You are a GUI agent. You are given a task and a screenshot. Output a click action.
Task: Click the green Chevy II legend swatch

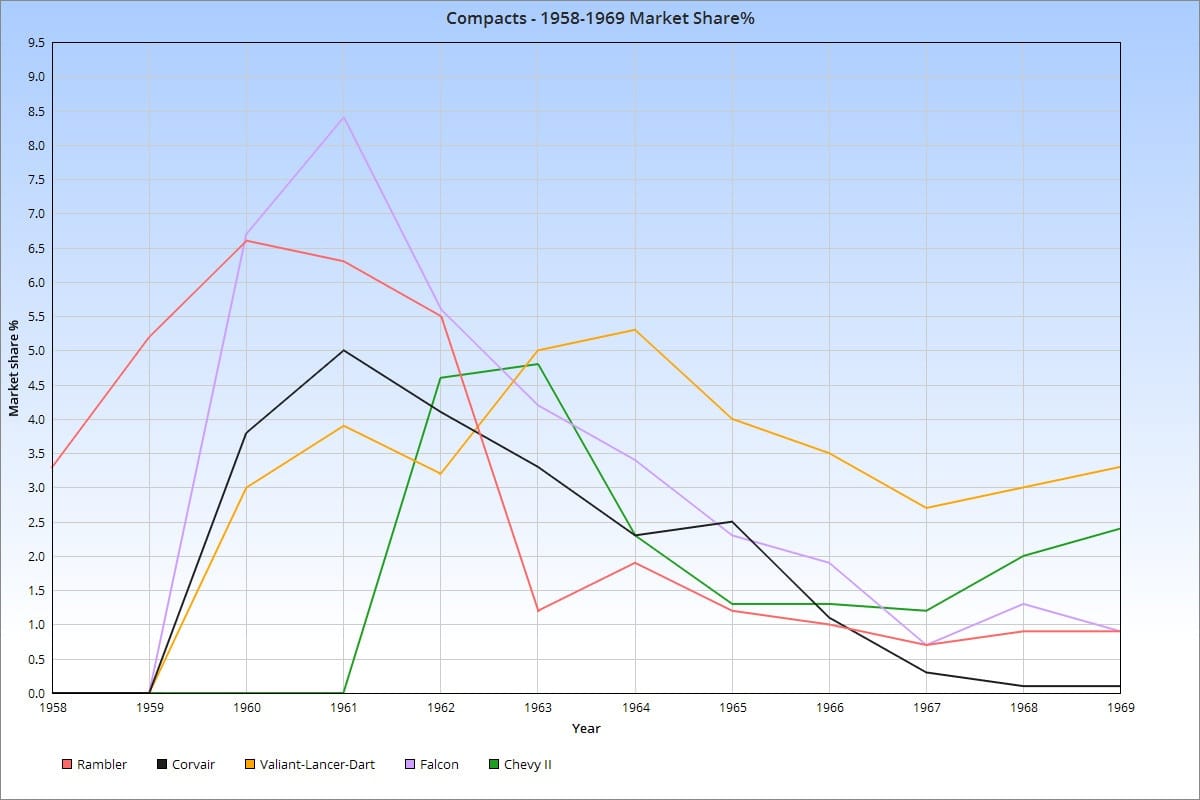tap(494, 765)
